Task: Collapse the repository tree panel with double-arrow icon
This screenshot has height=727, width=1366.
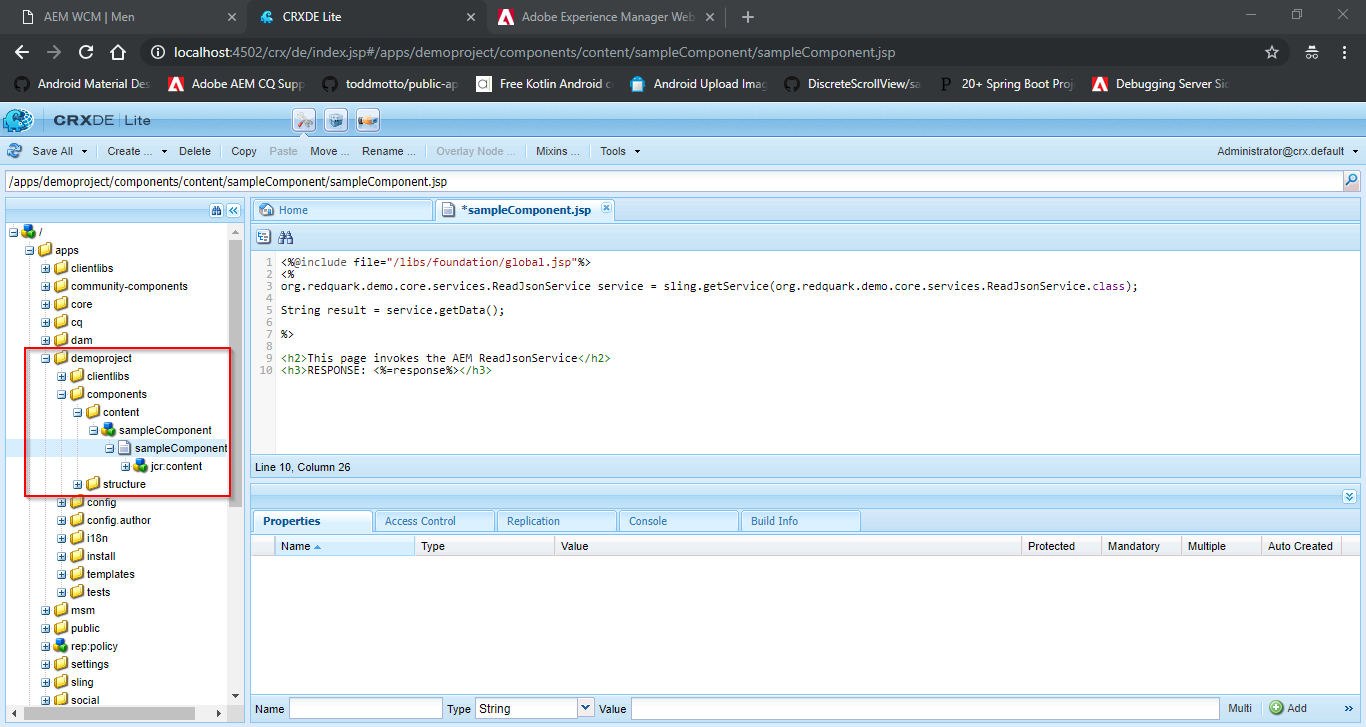Action: [x=233, y=210]
